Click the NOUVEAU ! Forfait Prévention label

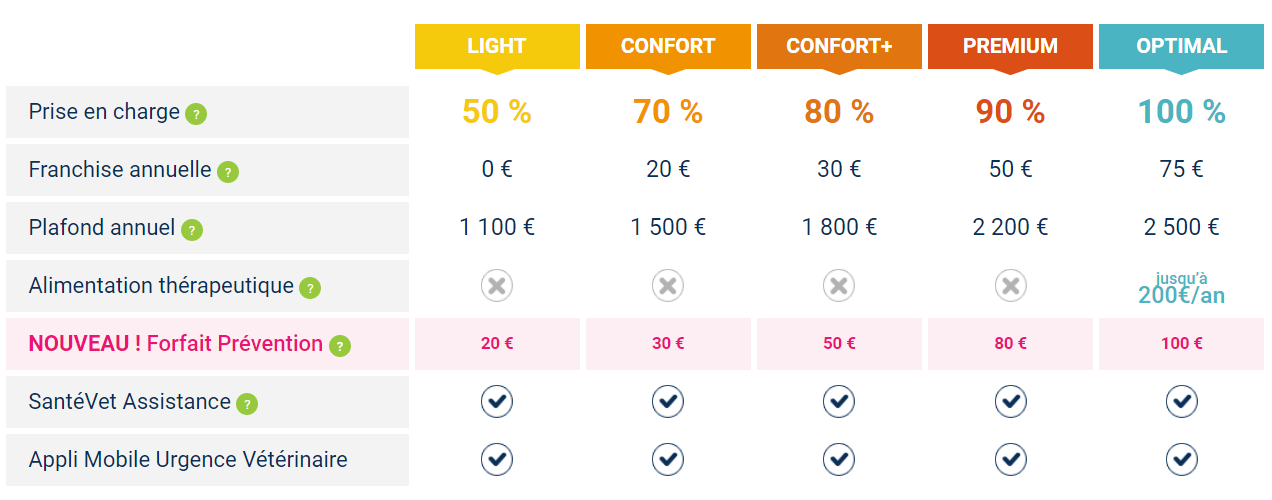[176, 344]
